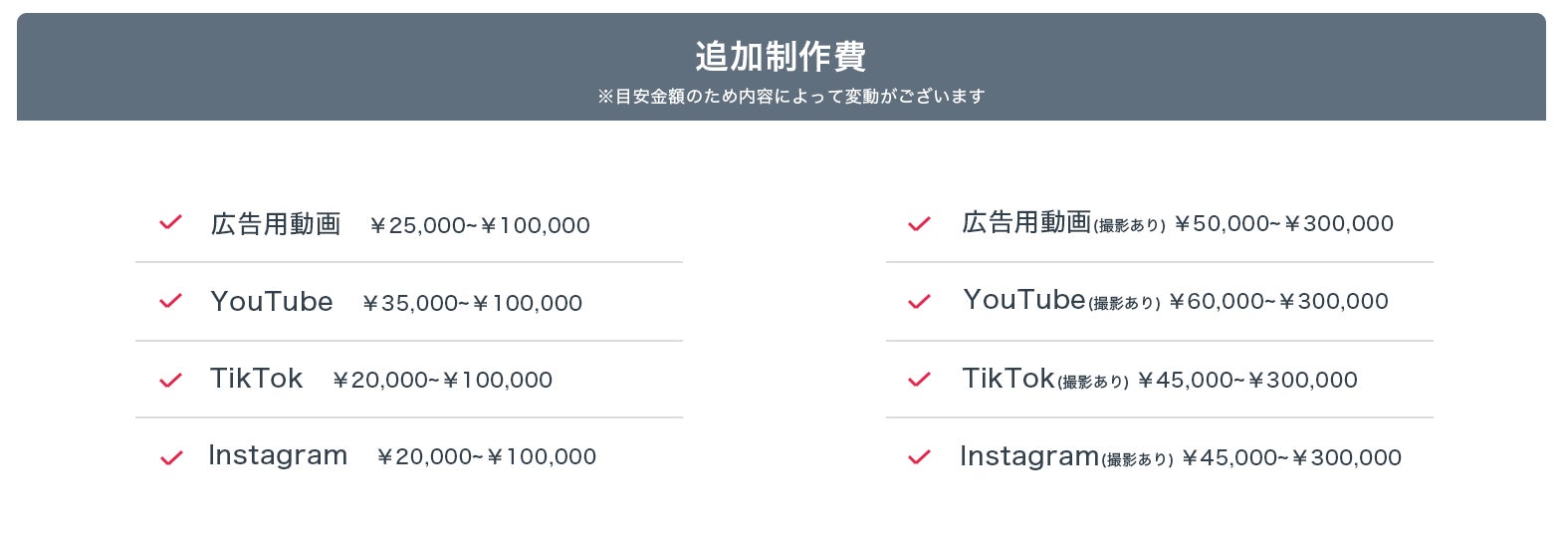
Task: Click the ¥60,000~¥300,000 price text
Action: [x=1278, y=301]
